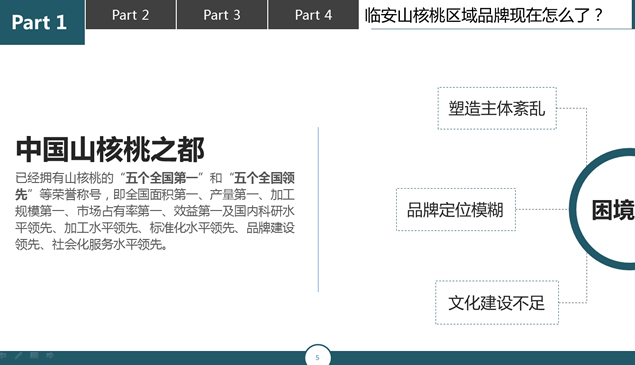Click the slide number 5 badge
635x365 pixels.
coord(318,356)
